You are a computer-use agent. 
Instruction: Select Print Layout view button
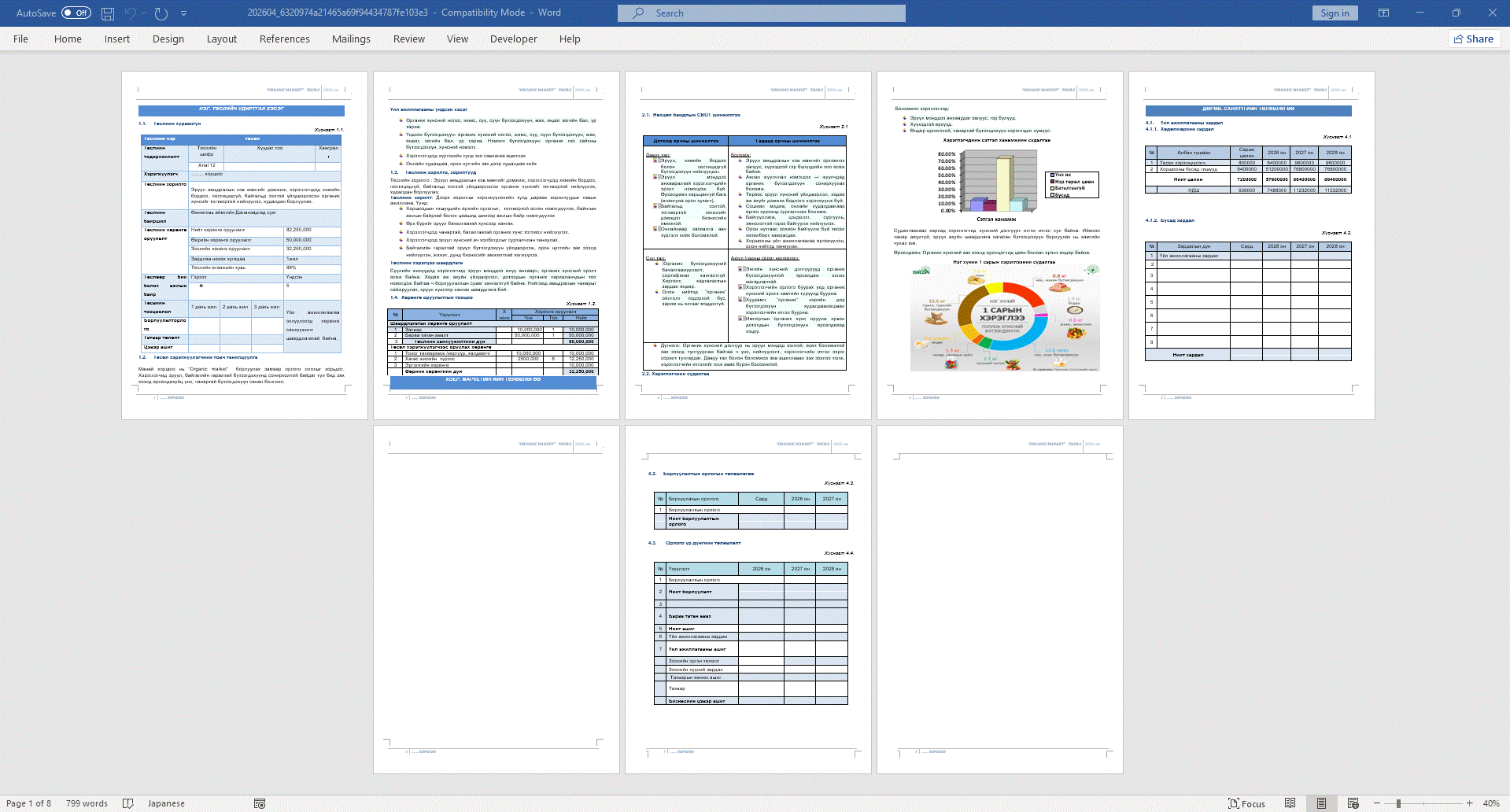(x=1321, y=803)
